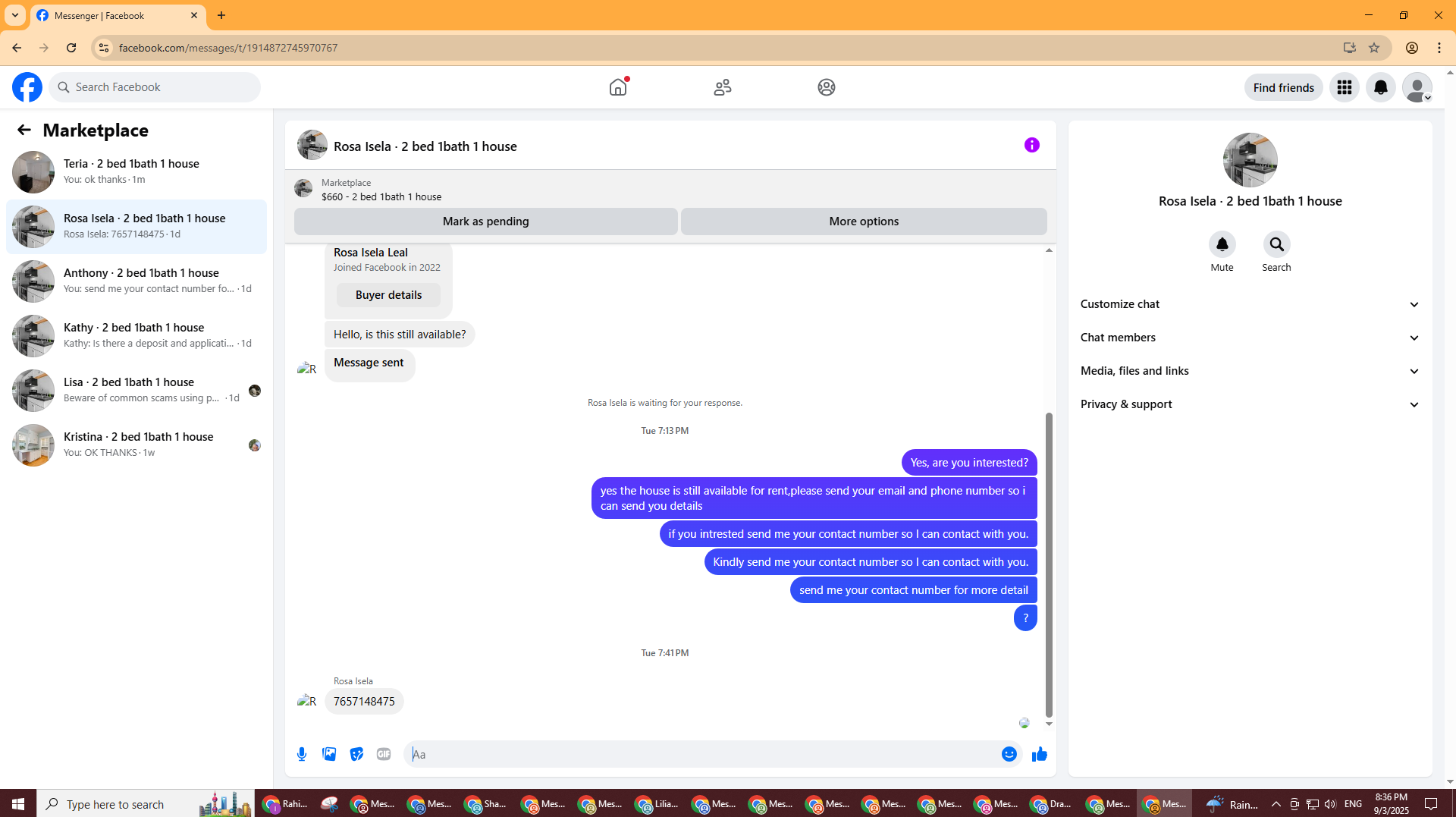Click Windows taskbar search box
The image size is (1456, 817).
pyautogui.click(x=146, y=804)
